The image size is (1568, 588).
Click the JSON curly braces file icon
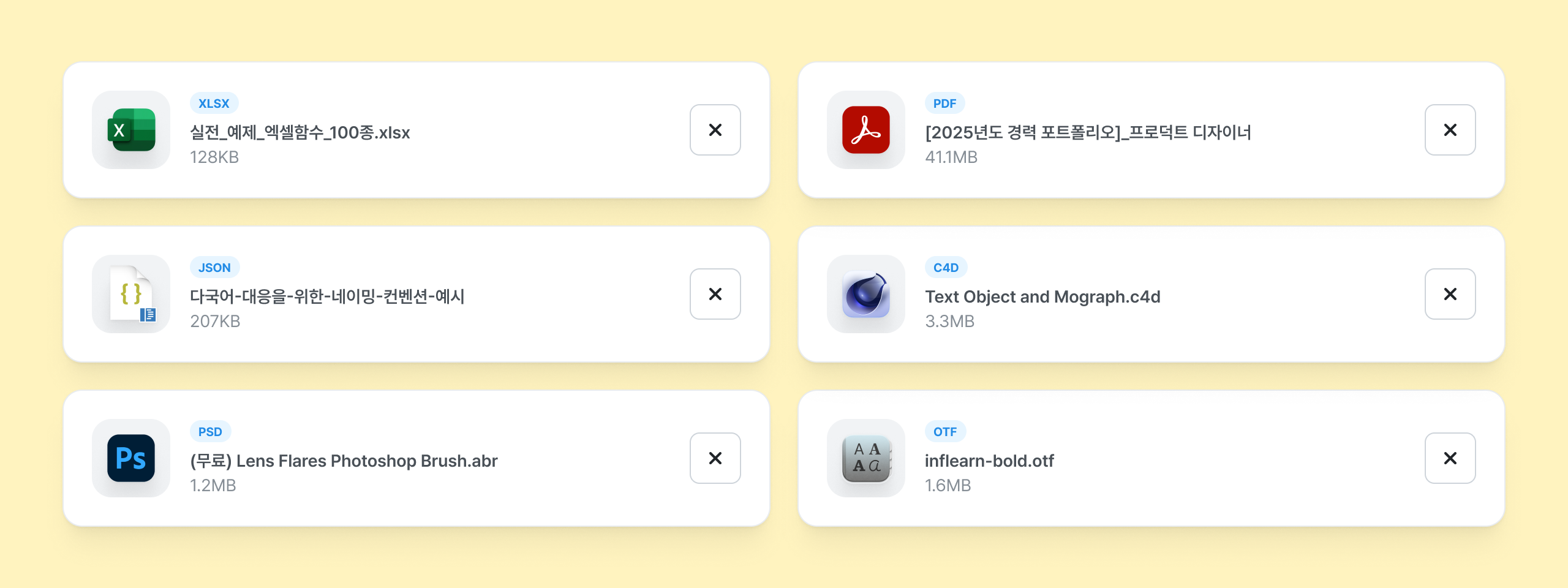[x=131, y=294]
